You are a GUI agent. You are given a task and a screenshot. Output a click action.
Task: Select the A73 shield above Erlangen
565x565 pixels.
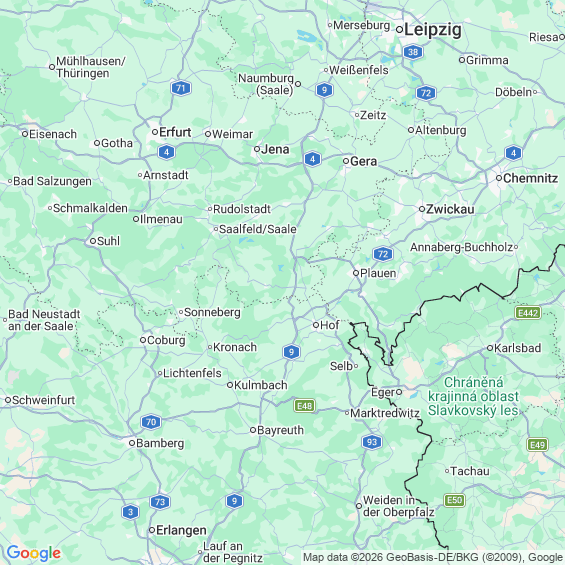coord(160,502)
